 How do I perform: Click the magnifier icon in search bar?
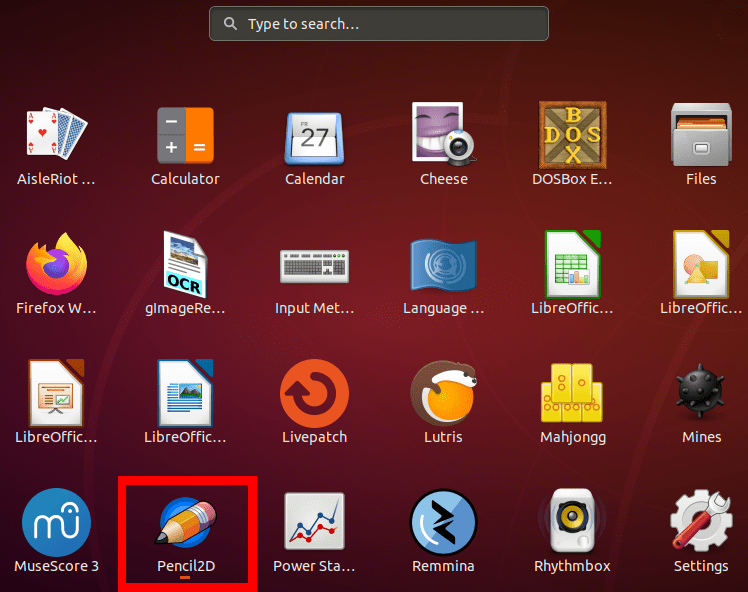(230, 23)
